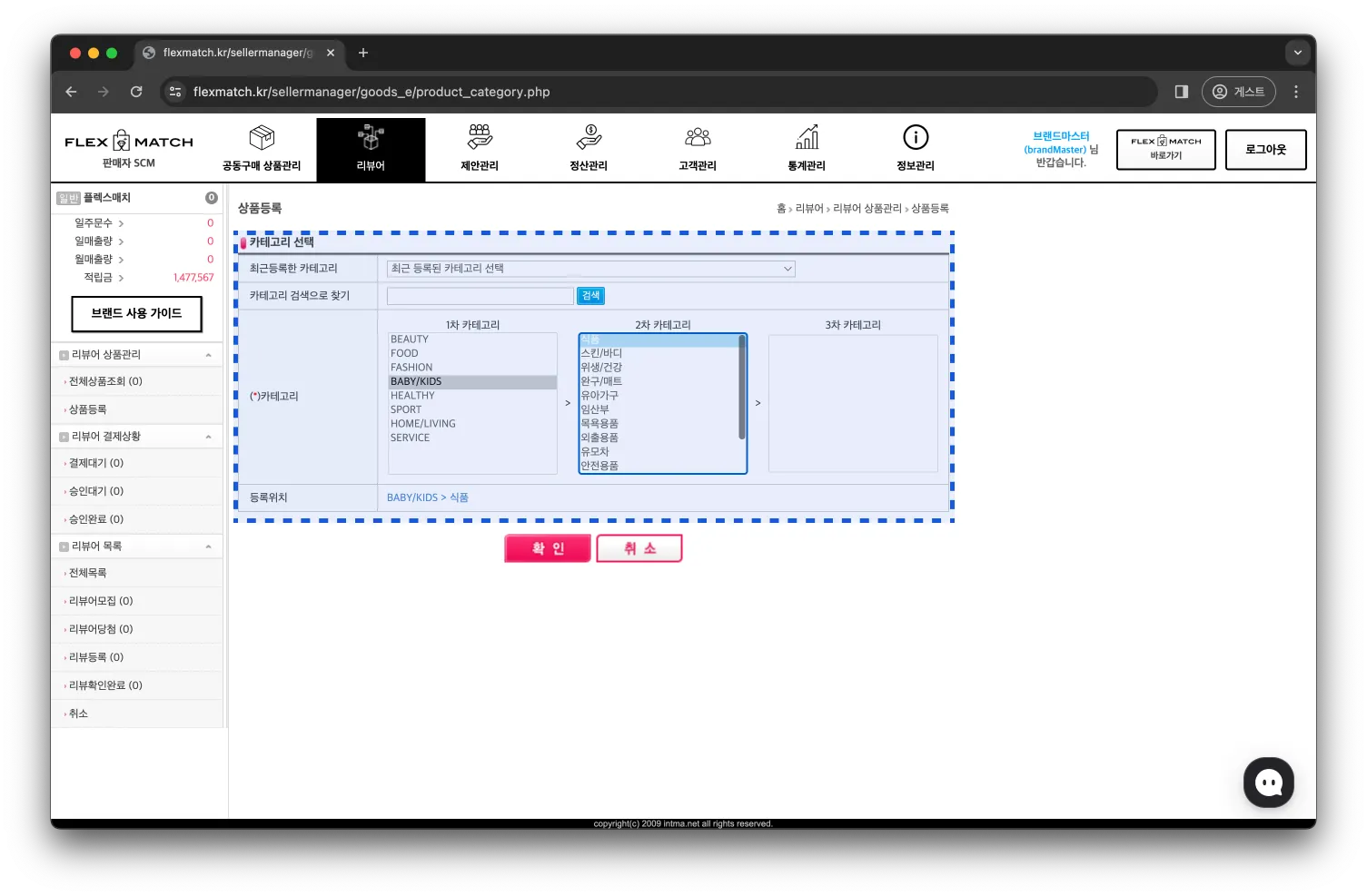Open the browser tab search chevron
Image resolution: width=1367 pixels, height=896 pixels.
pos(1297,53)
